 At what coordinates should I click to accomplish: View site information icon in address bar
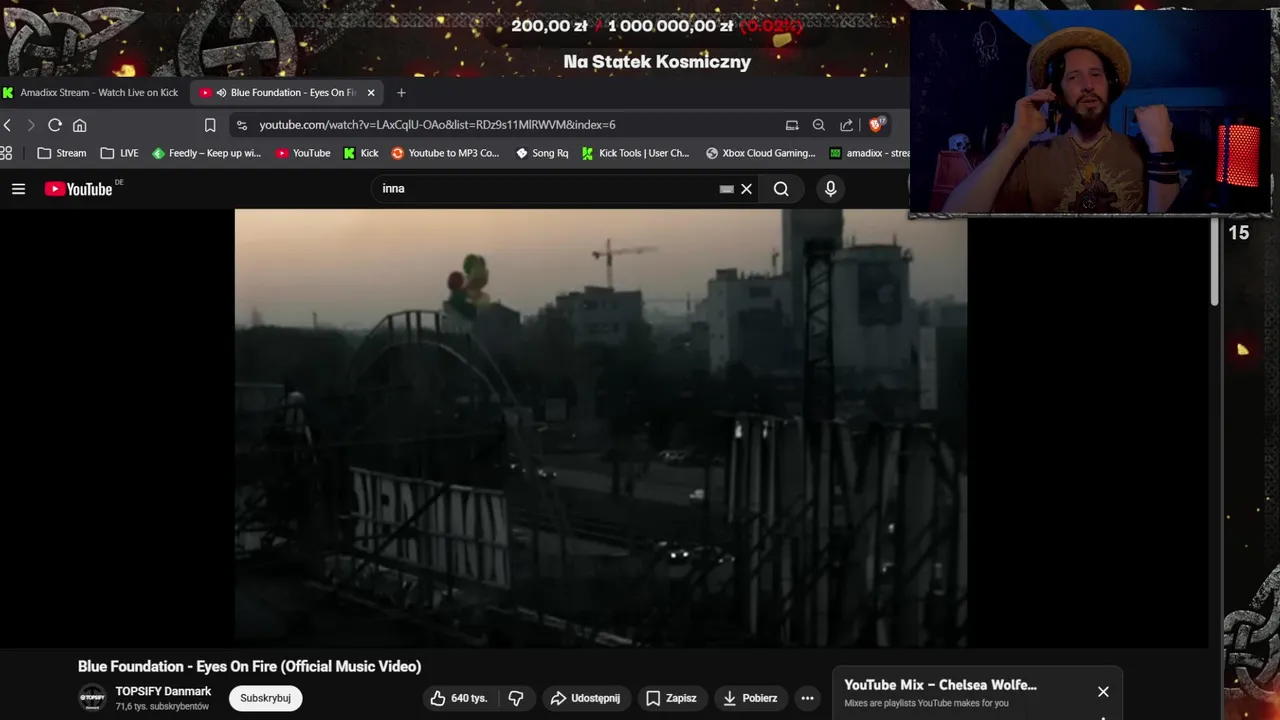click(241, 125)
